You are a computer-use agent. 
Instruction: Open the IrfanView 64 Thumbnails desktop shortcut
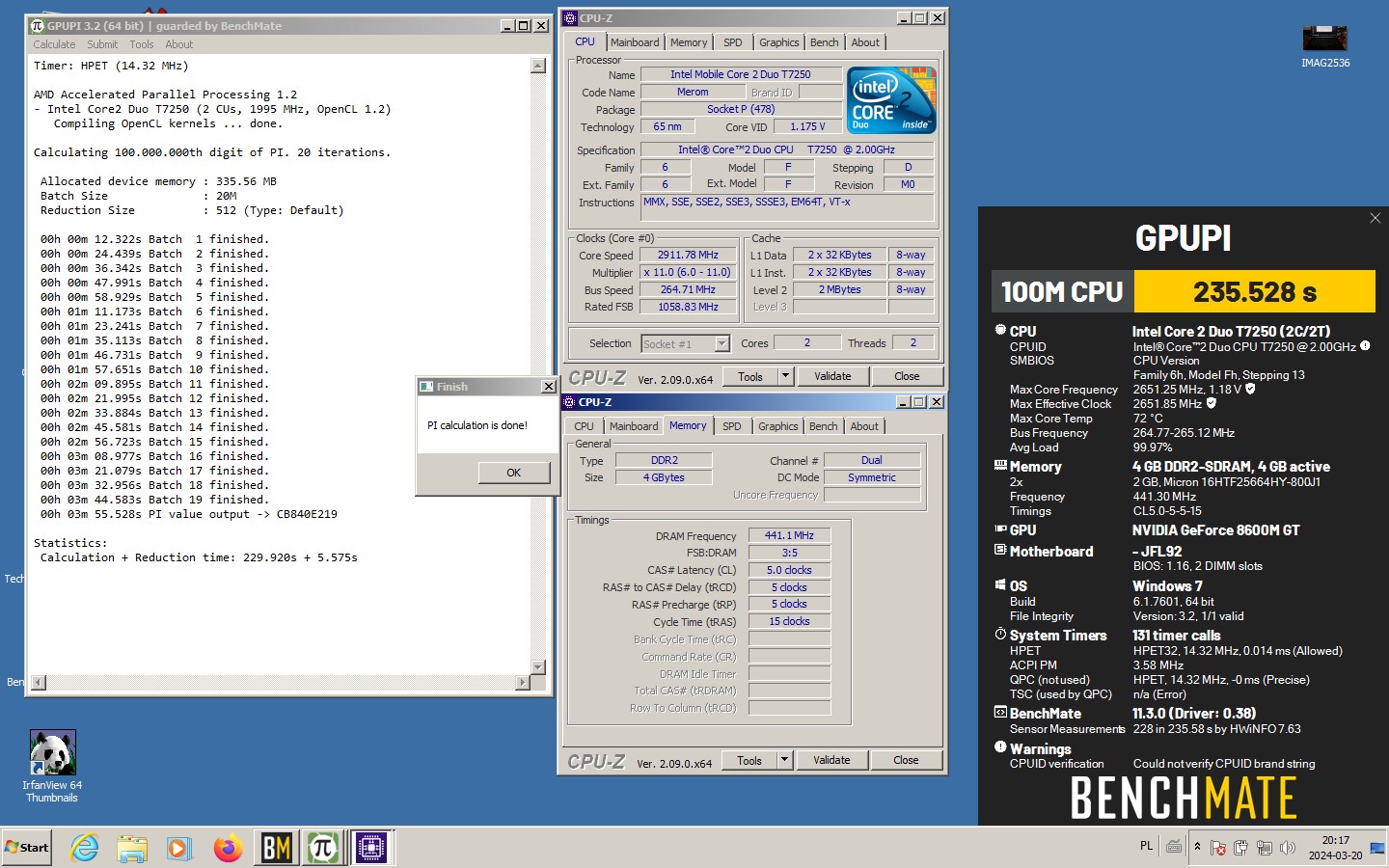pos(52,766)
